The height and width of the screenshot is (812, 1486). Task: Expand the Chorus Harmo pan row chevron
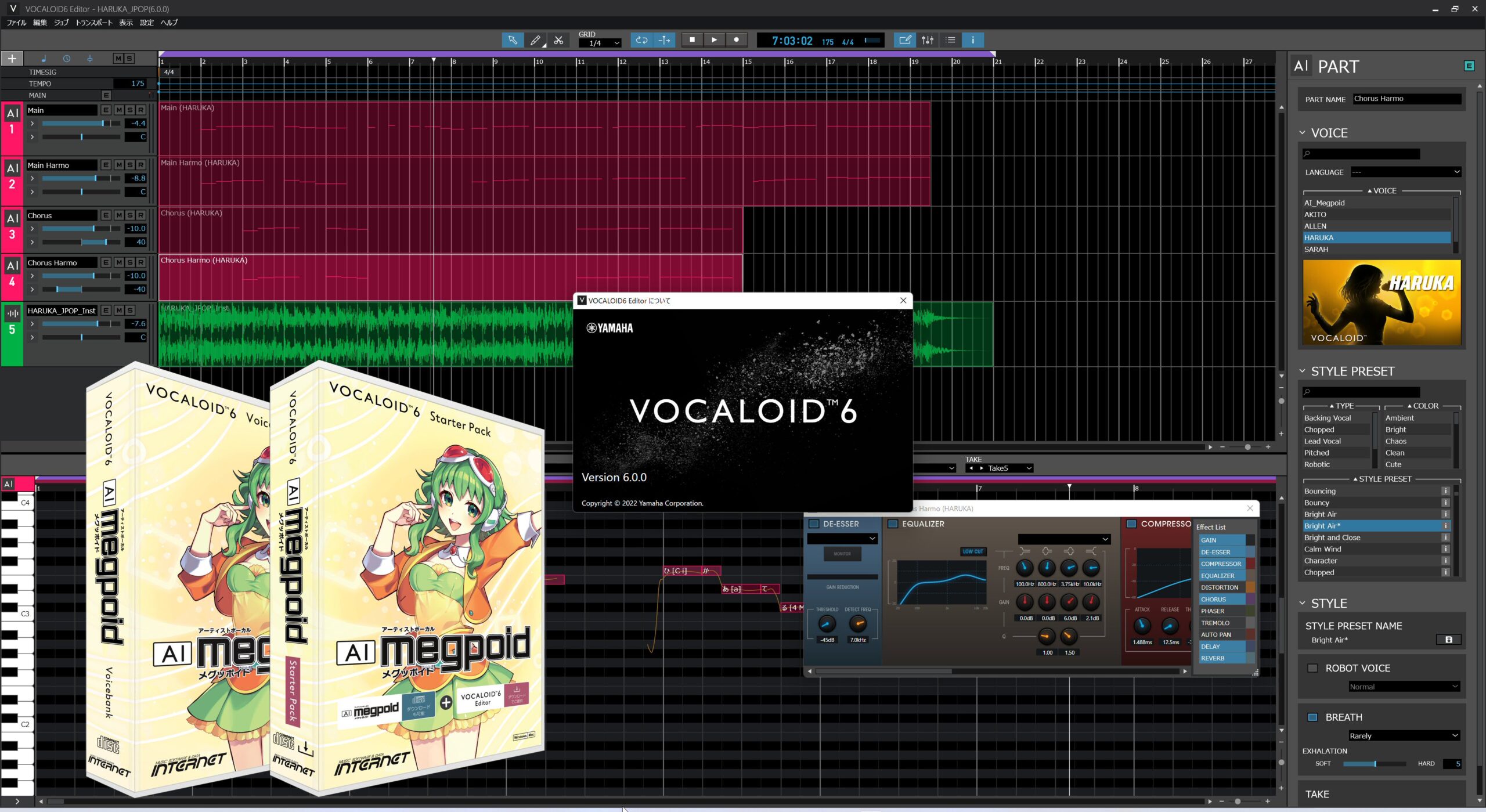click(33, 289)
